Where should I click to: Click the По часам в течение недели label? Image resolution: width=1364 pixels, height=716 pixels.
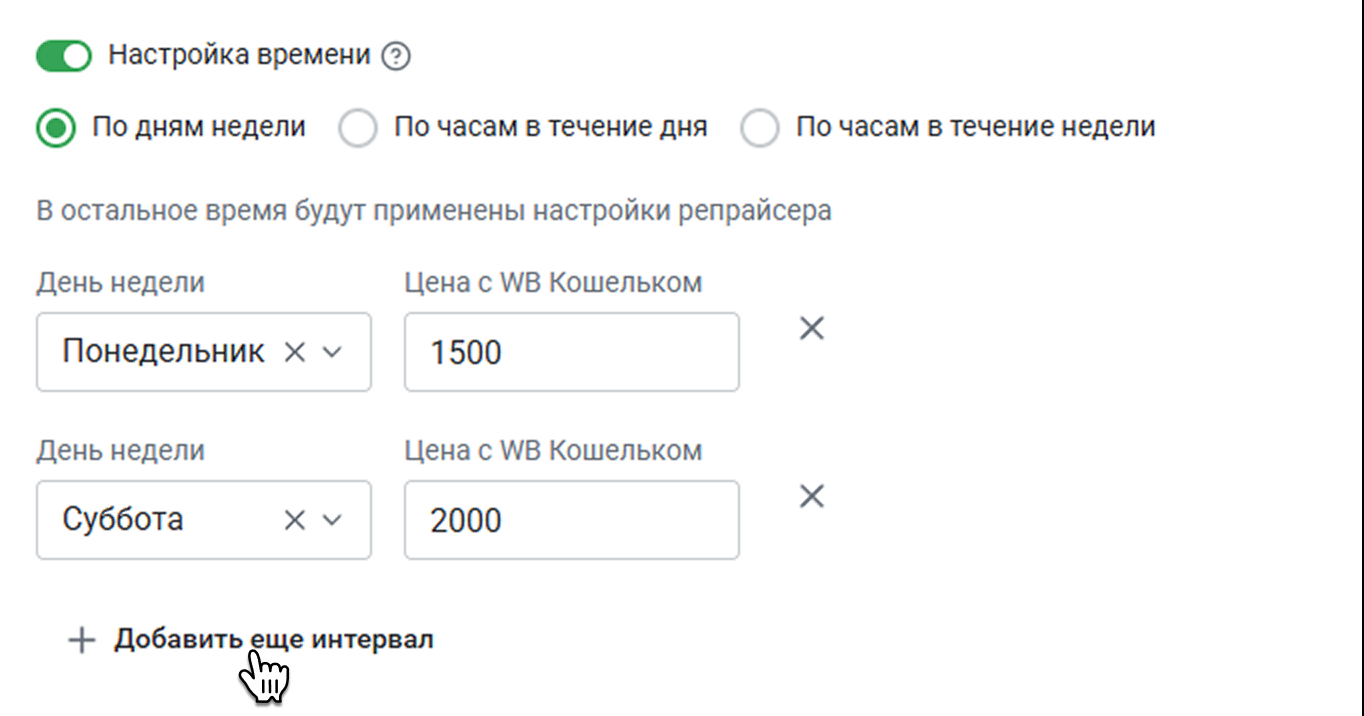pyautogui.click(x=976, y=128)
